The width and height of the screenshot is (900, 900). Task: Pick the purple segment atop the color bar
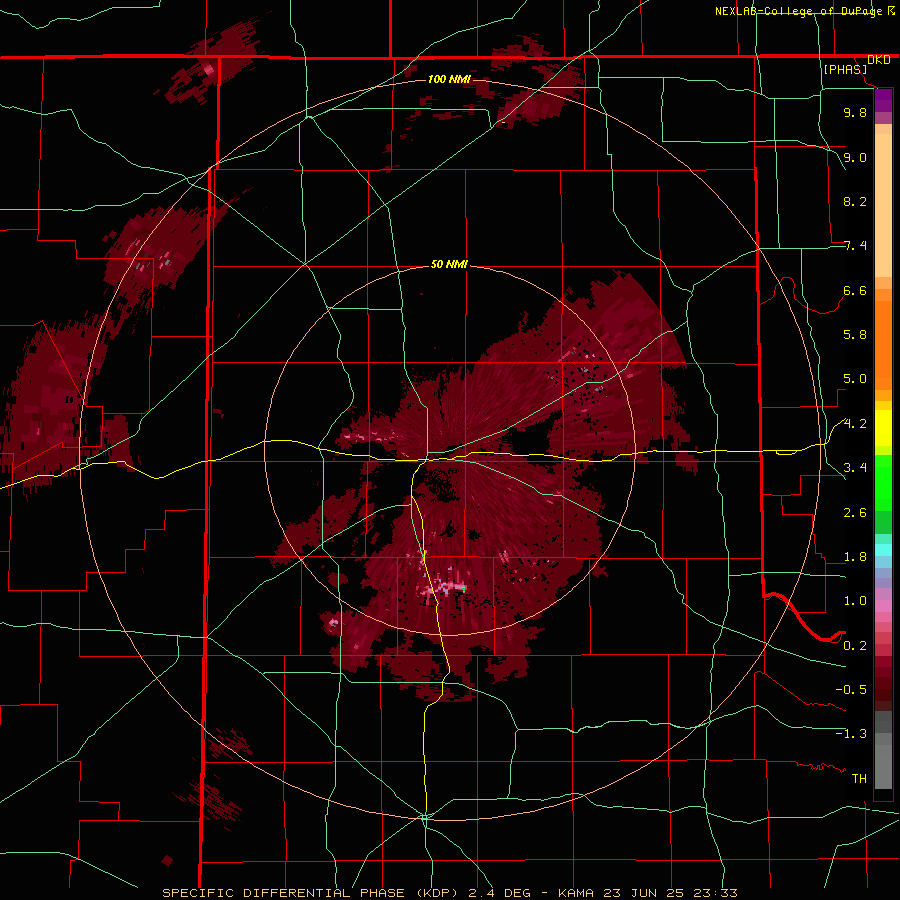pyautogui.click(x=883, y=100)
